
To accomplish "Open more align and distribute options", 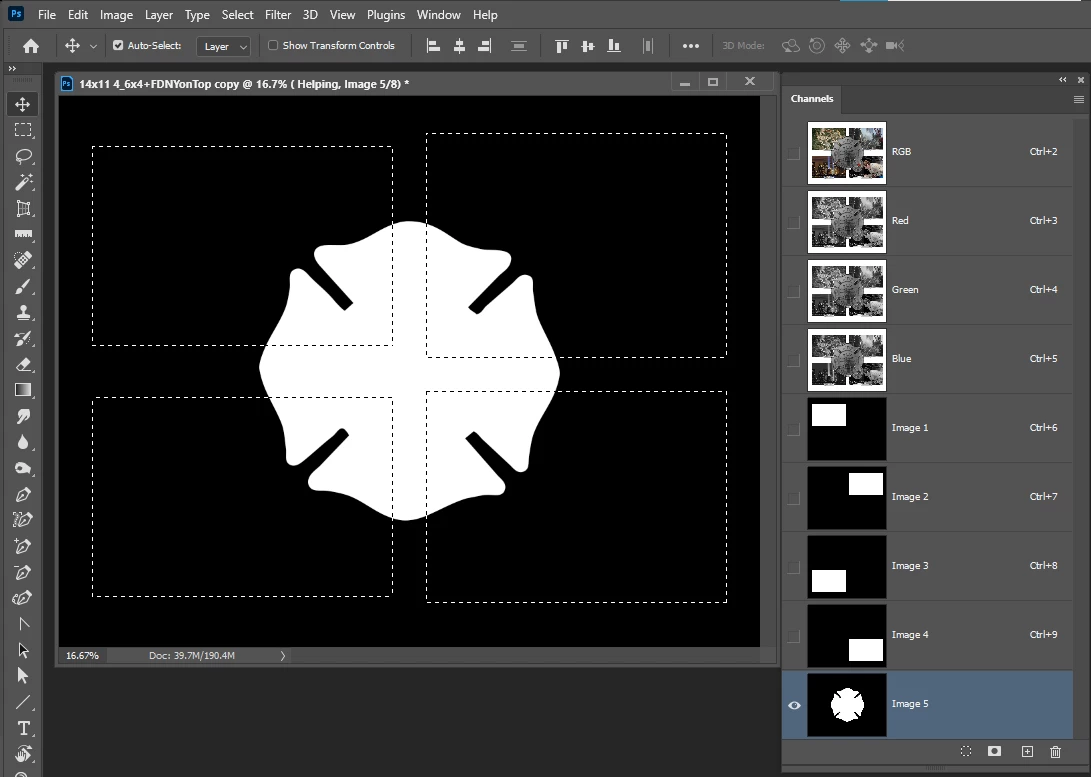I will pyautogui.click(x=690, y=46).
